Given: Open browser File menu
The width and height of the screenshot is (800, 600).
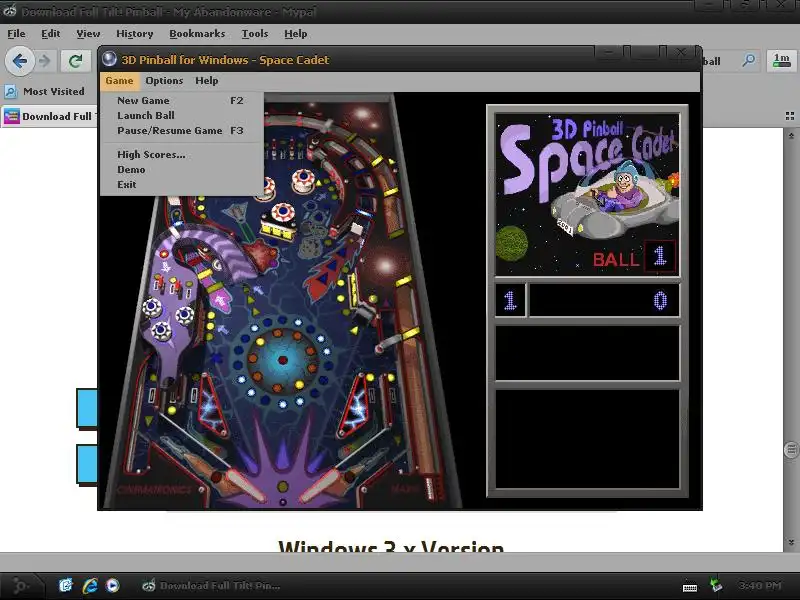Looking at the screenshot, I should click(16, 34).
